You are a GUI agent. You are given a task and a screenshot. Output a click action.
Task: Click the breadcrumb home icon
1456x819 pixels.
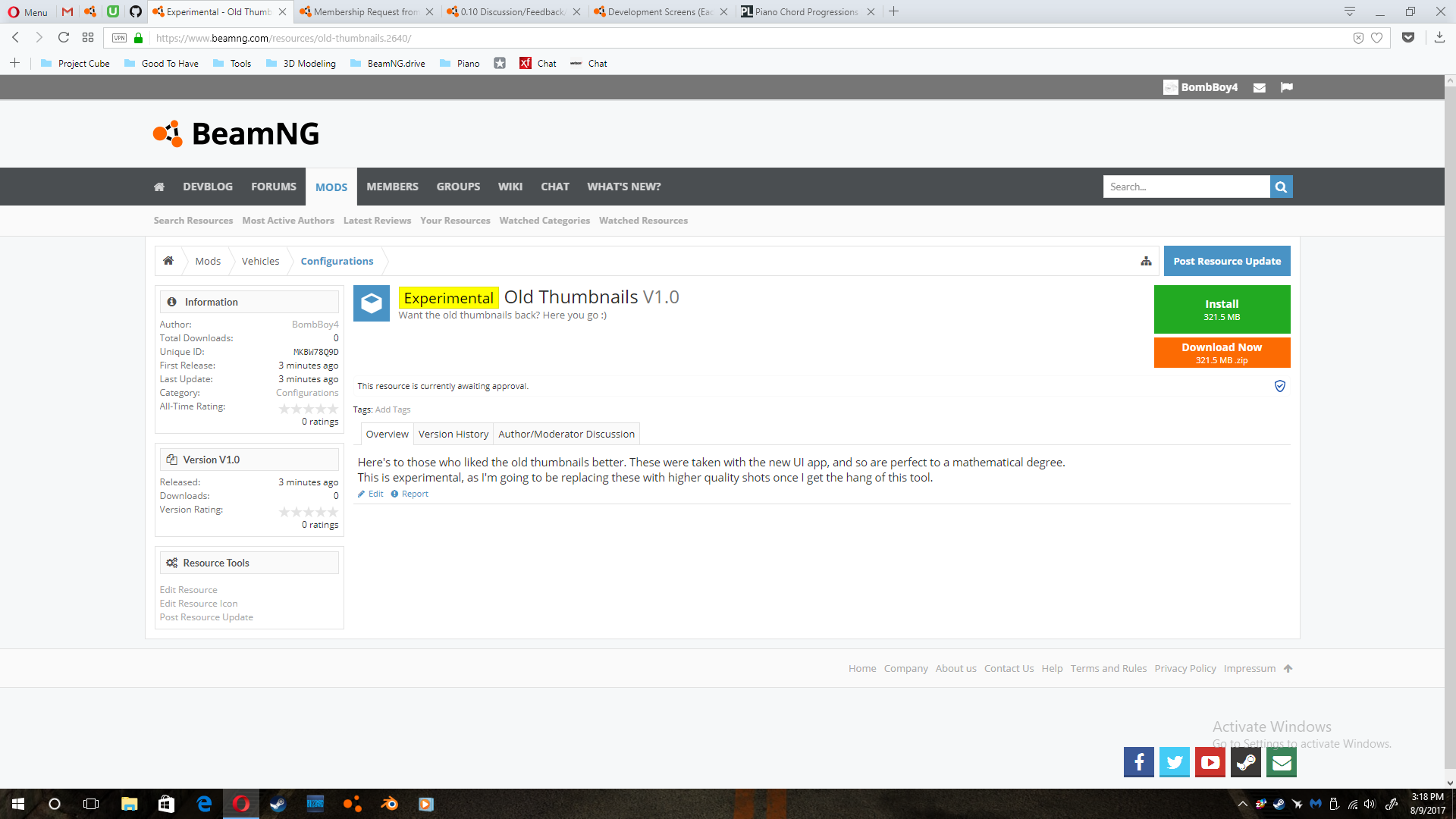coord(168,261)
